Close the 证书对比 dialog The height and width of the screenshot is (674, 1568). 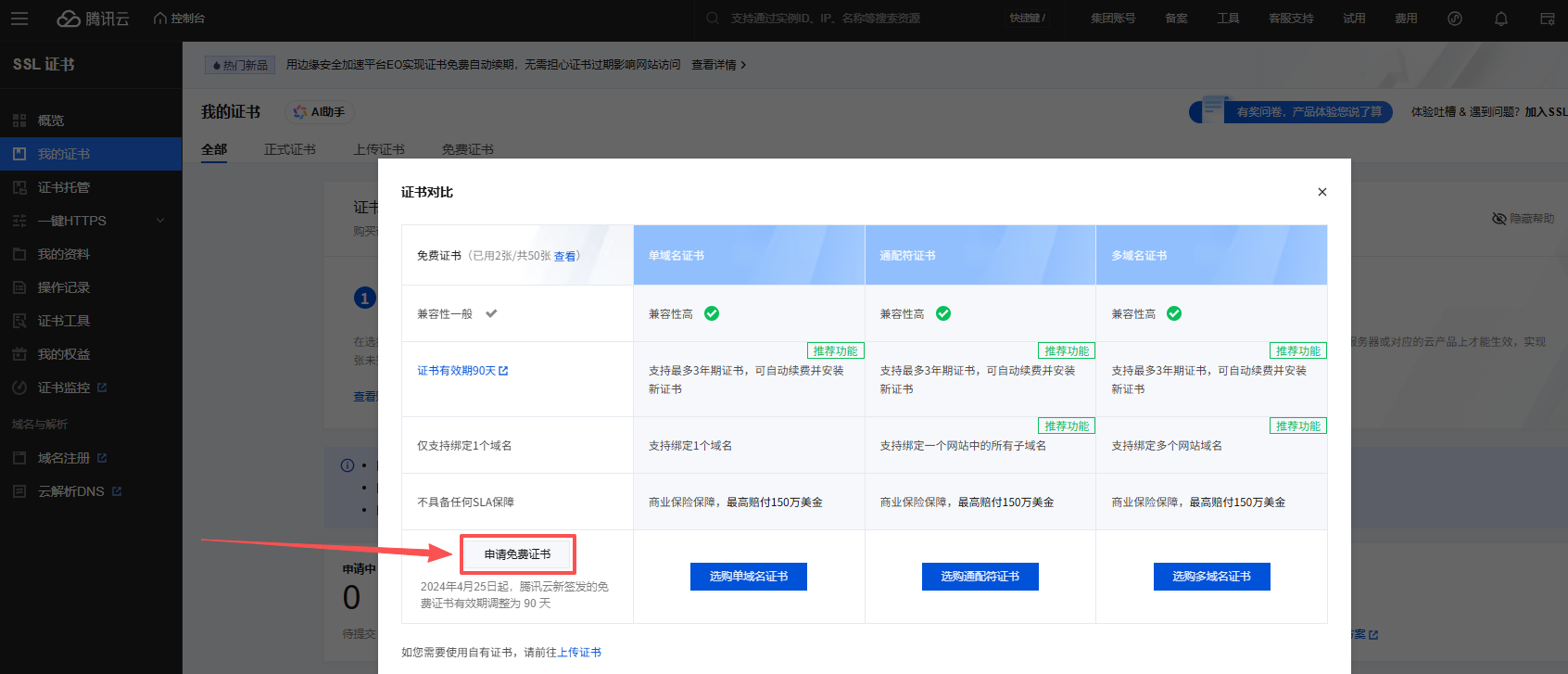[1322, 192]
